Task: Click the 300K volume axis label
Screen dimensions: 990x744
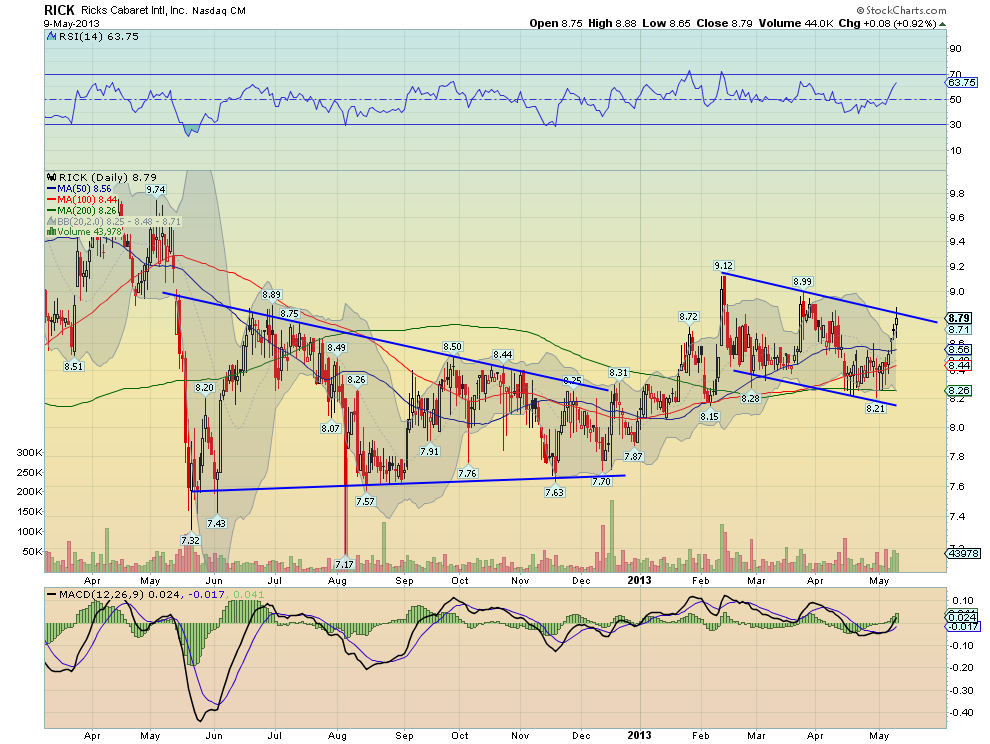Action: (x=30, y=453)
